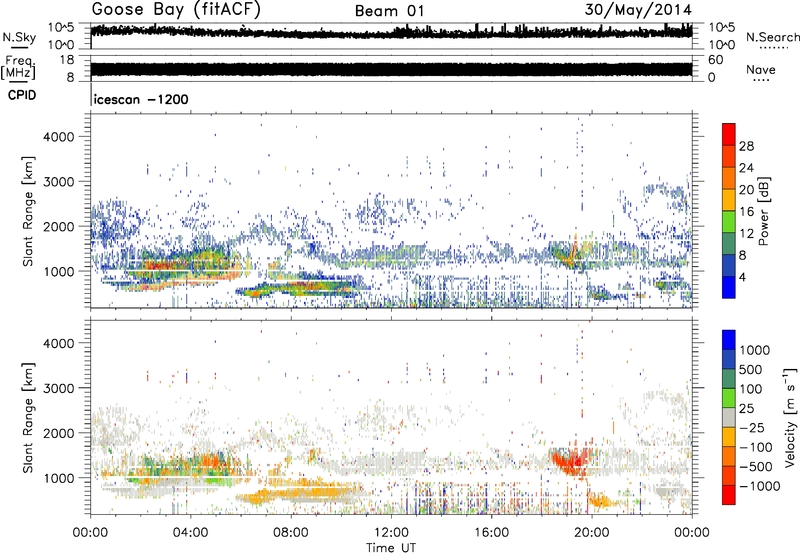Image resolution: width=800 pixels, height=554 pixels.
Task: Click the 'Power [dB]' colorbar label
Action: pyautogui.click(x=764, y=211)
